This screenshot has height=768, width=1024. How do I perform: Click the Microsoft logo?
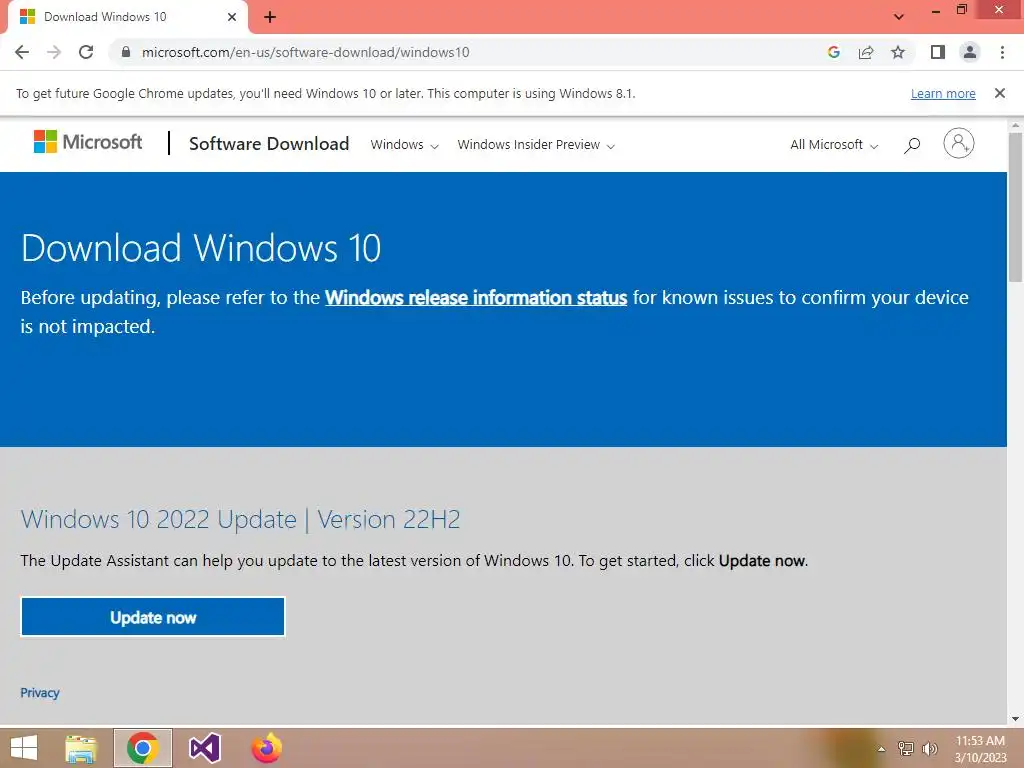click(88, 142)
